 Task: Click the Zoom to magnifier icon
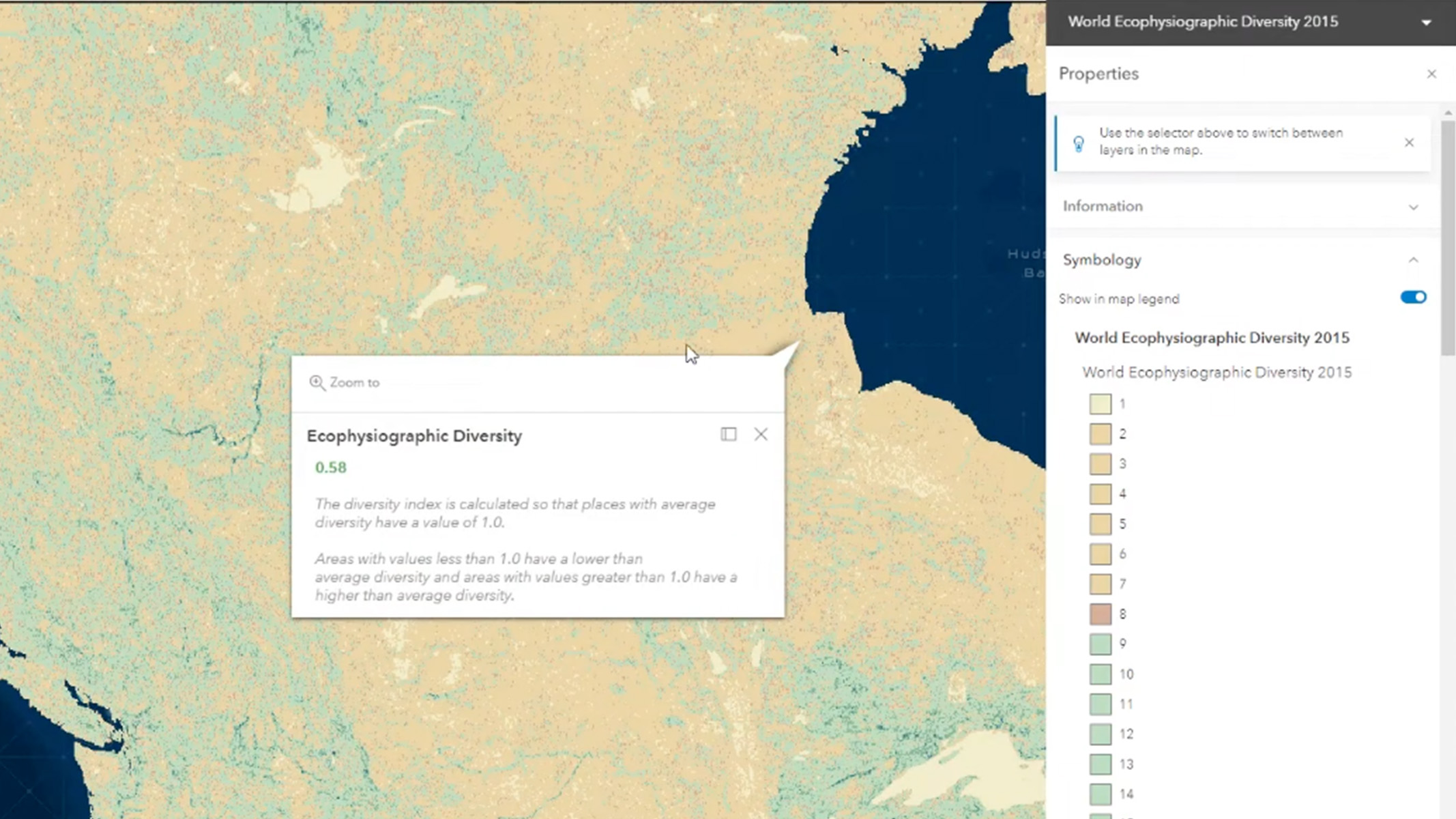point(317,382)
